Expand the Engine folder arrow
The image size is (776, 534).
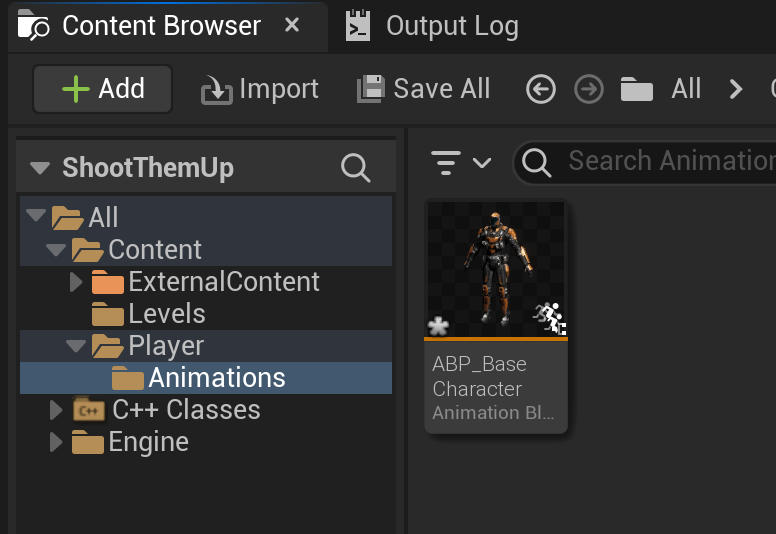56,441
